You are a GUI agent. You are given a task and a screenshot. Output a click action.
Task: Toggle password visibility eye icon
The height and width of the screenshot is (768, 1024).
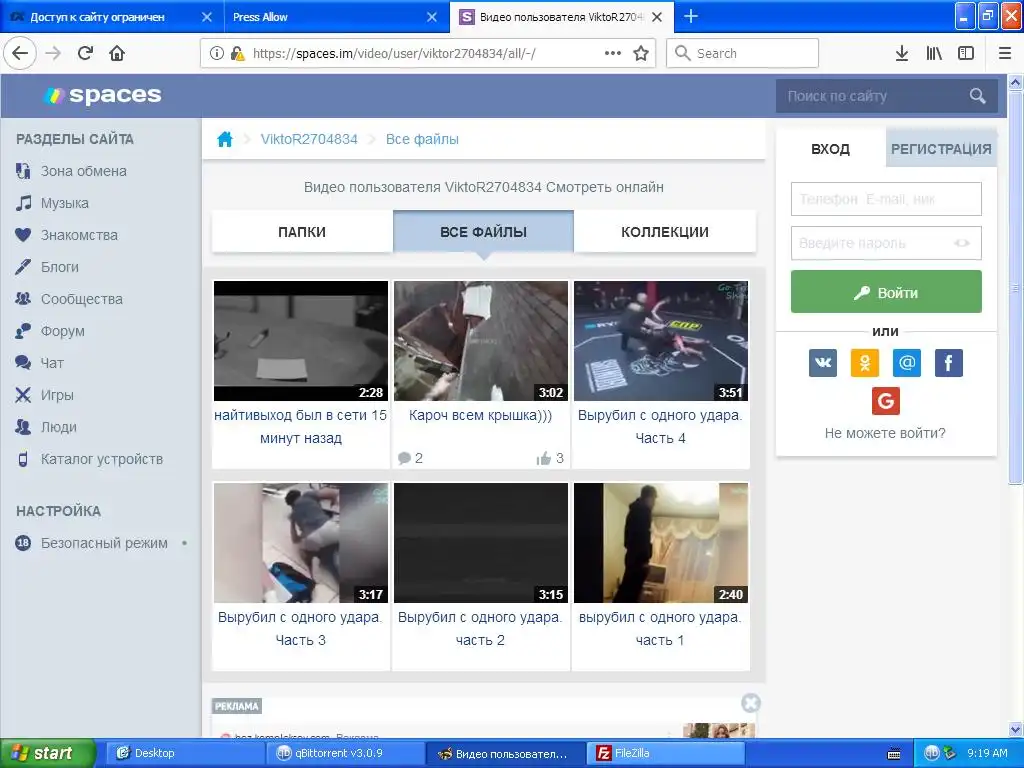coord(962,243)
